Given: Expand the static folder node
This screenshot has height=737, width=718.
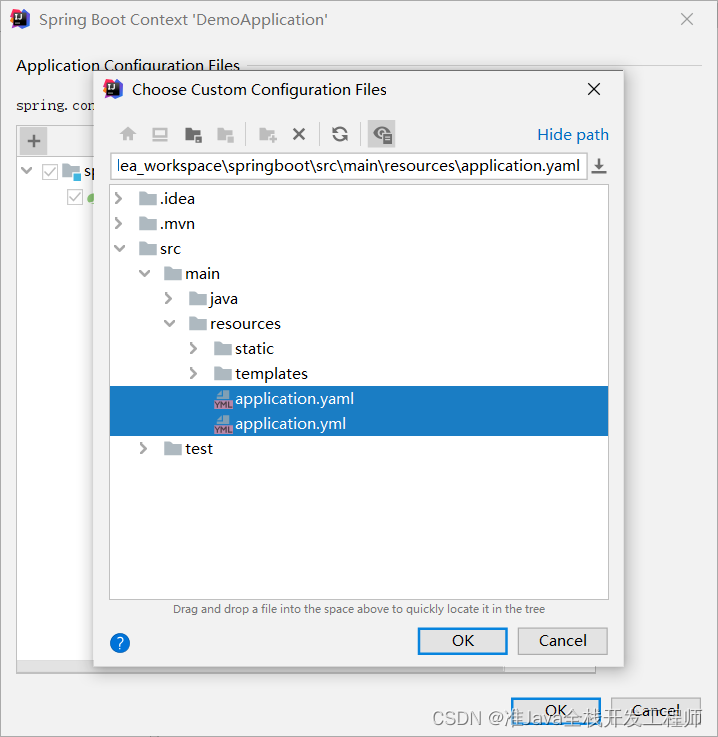Looking at the screenshot, I should (194, 348).
